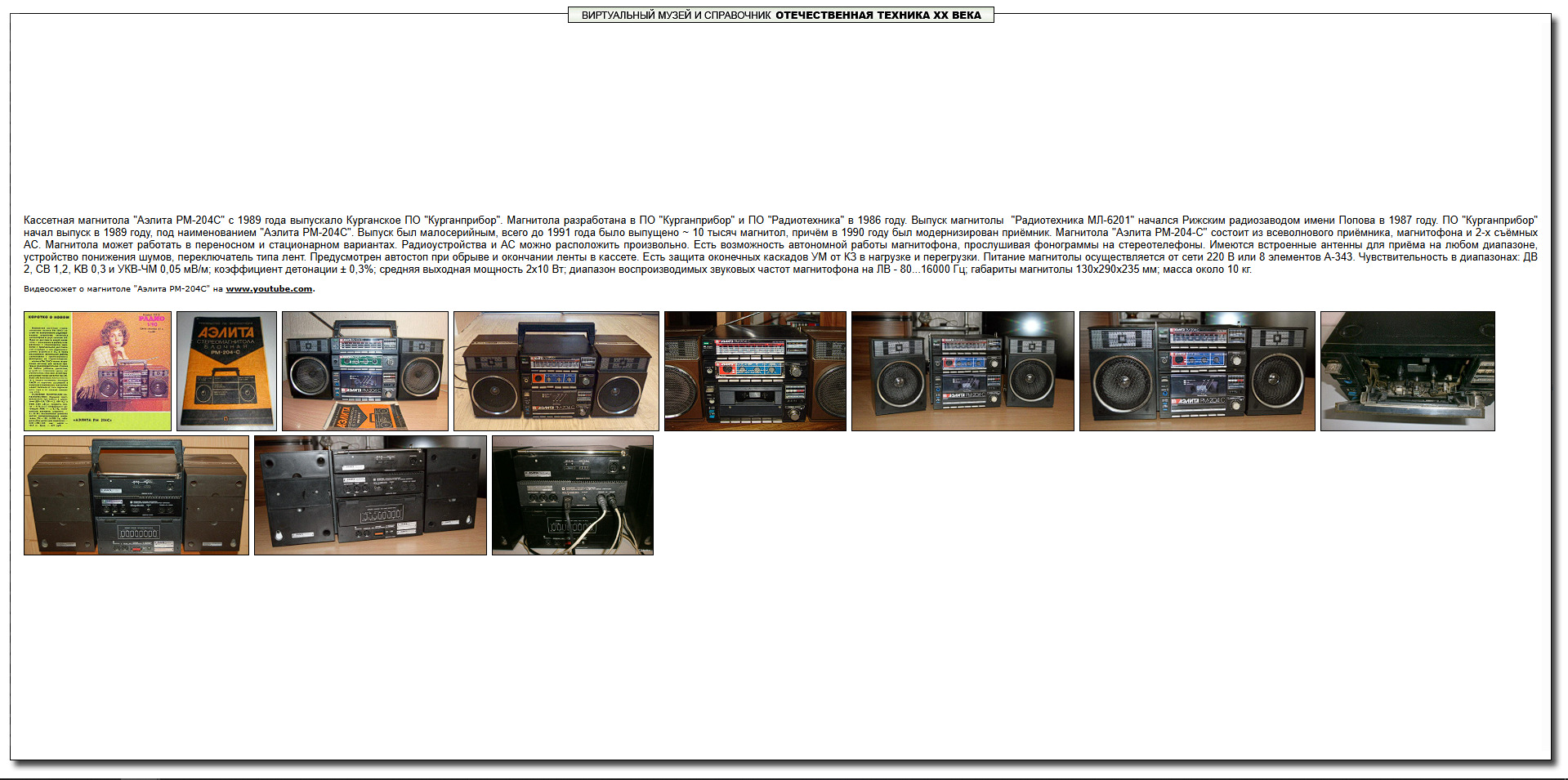The height and width of the screenshot is (780, 1568).
Task: View the boombox photo with brochure lying in front
Action: (x=365, y=371)
